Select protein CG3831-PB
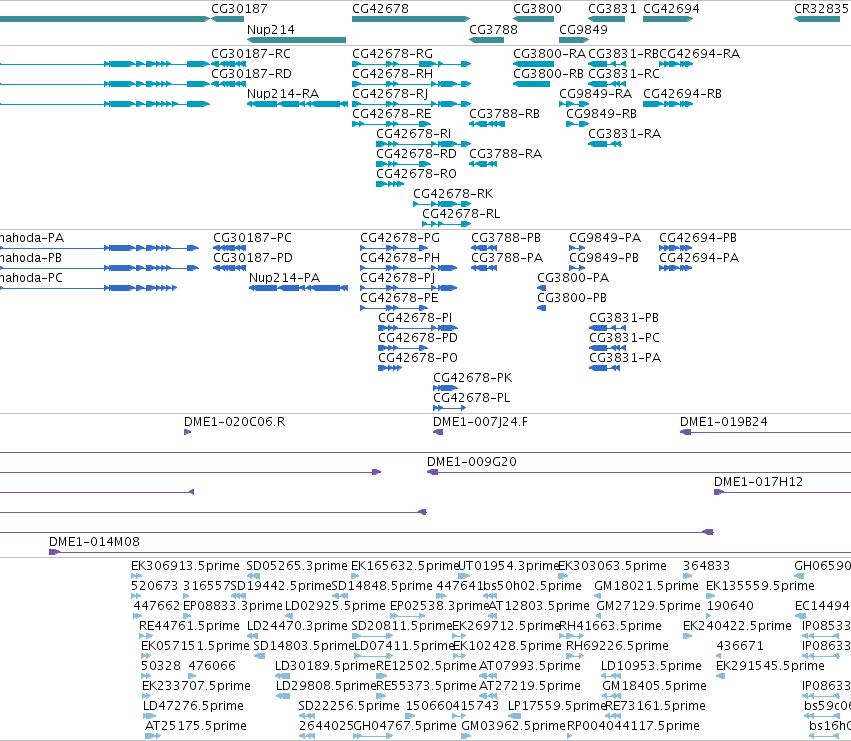The height and width of the screenshot is (741, 851). click(624, 318)
